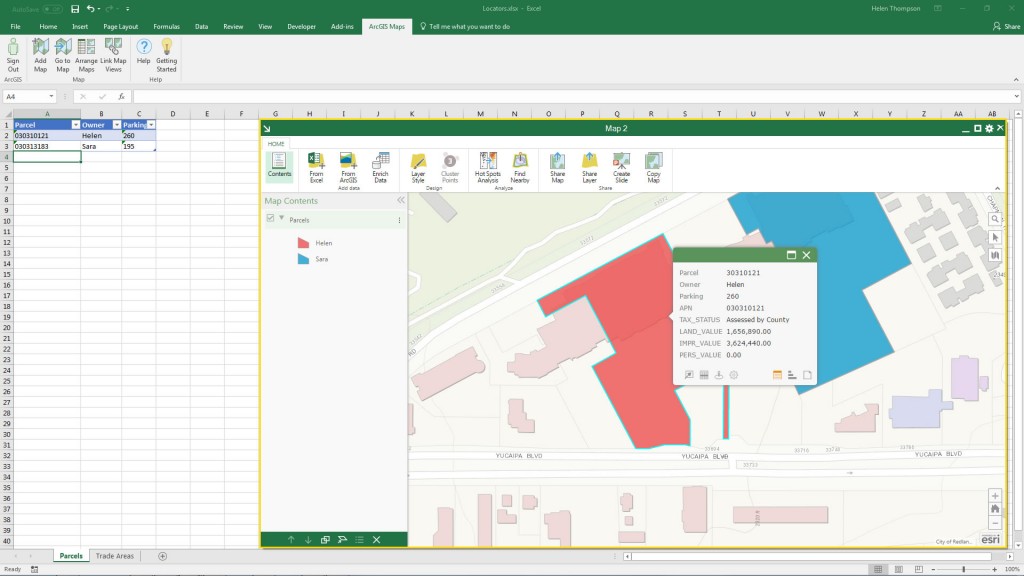Viewport: 1024px width, 576px height.
Task: Click the Link Map Views icon
Action: (x=113, y=56)
